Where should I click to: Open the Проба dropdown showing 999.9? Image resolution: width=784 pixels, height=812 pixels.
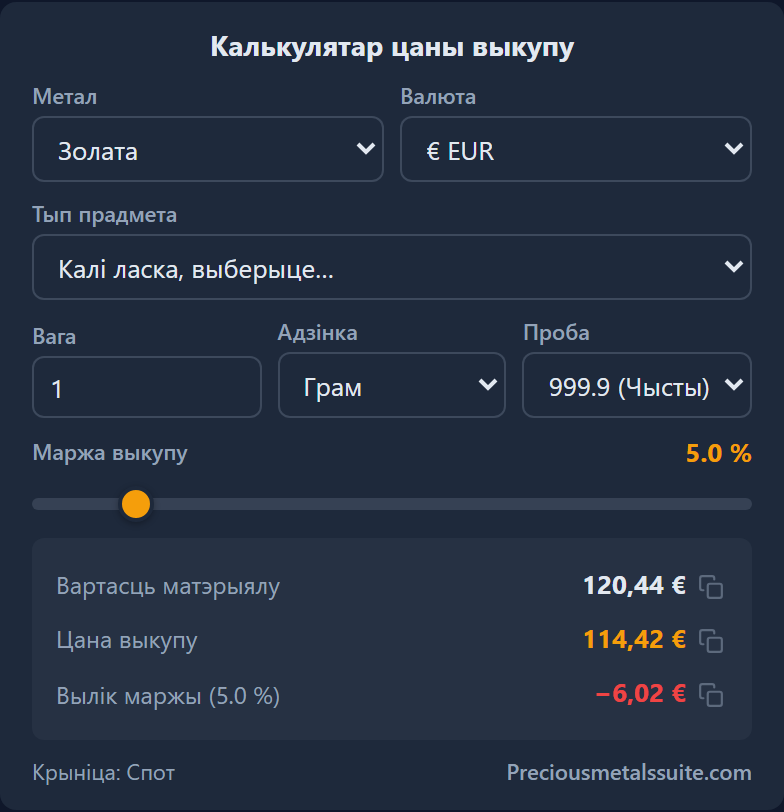637,385
